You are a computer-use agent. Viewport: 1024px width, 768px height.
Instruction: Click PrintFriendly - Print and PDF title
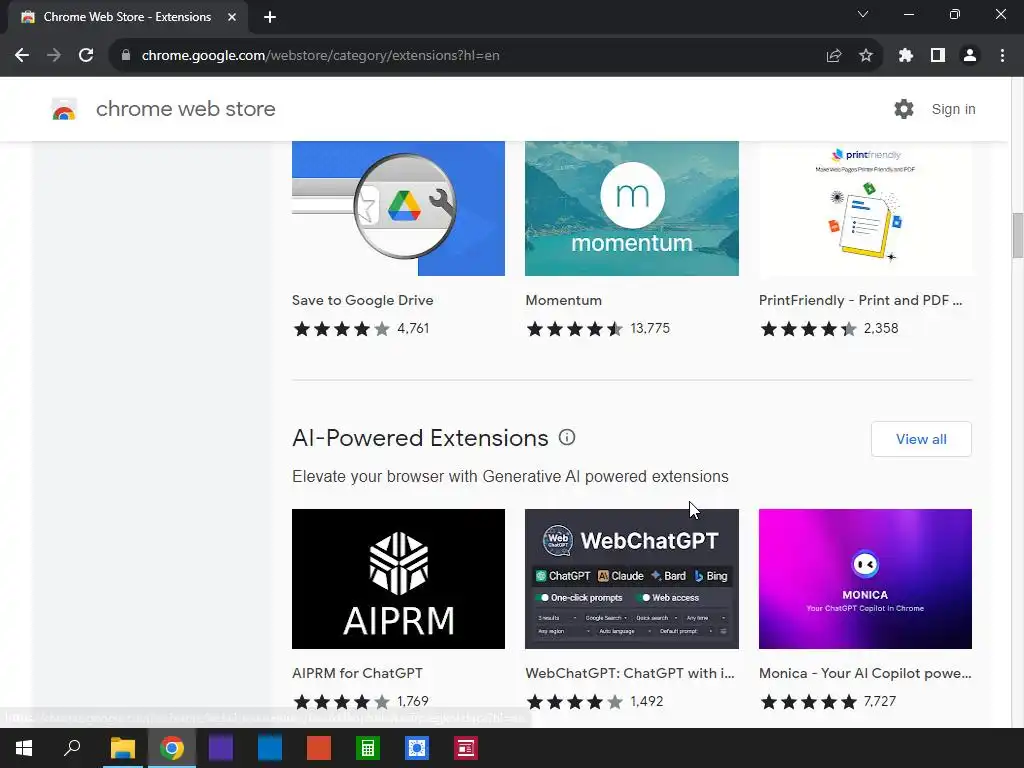click(x=860, y=300)
